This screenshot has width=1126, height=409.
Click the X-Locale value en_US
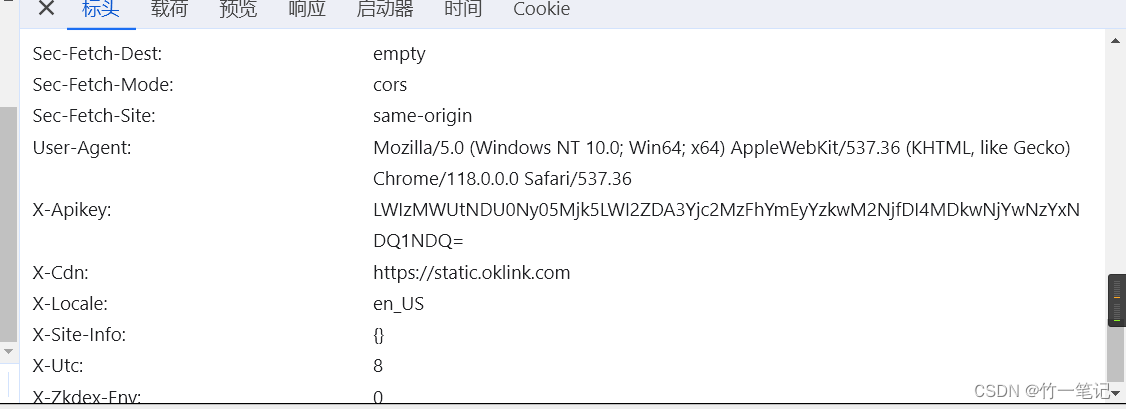(x=399, y=304)
